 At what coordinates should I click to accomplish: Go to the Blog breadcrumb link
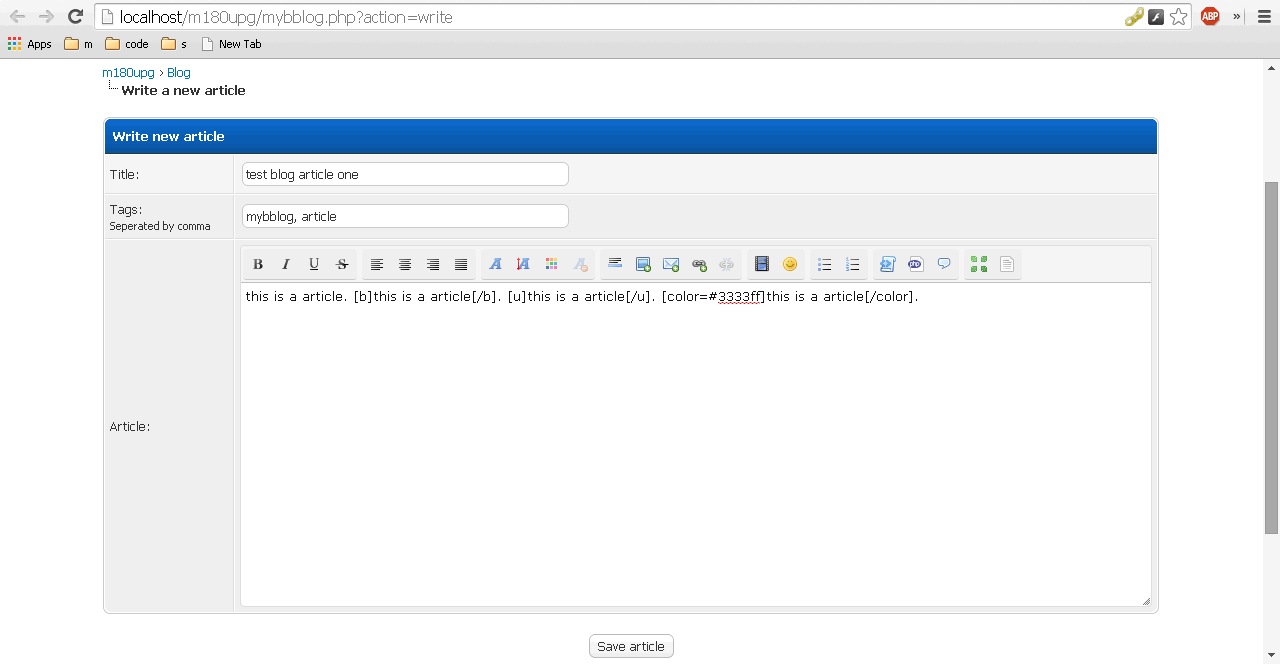178,73
